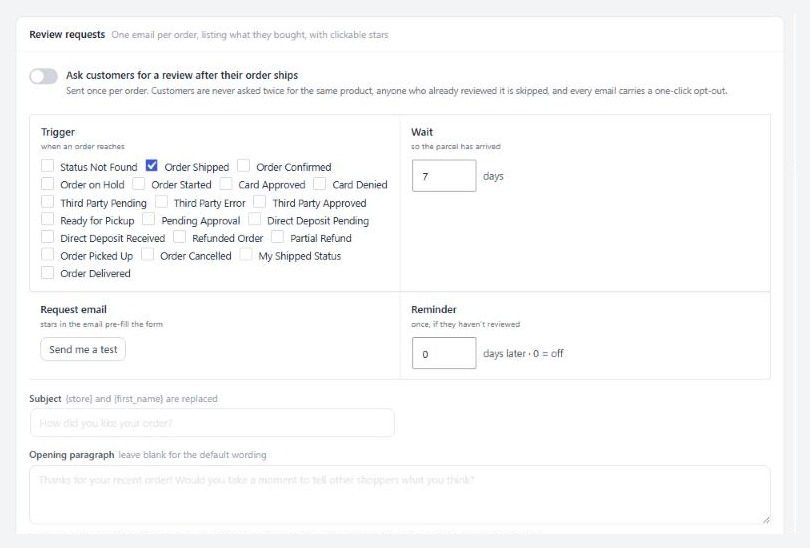Tick the Ready for Pickup checkbox

pos(48,219)
